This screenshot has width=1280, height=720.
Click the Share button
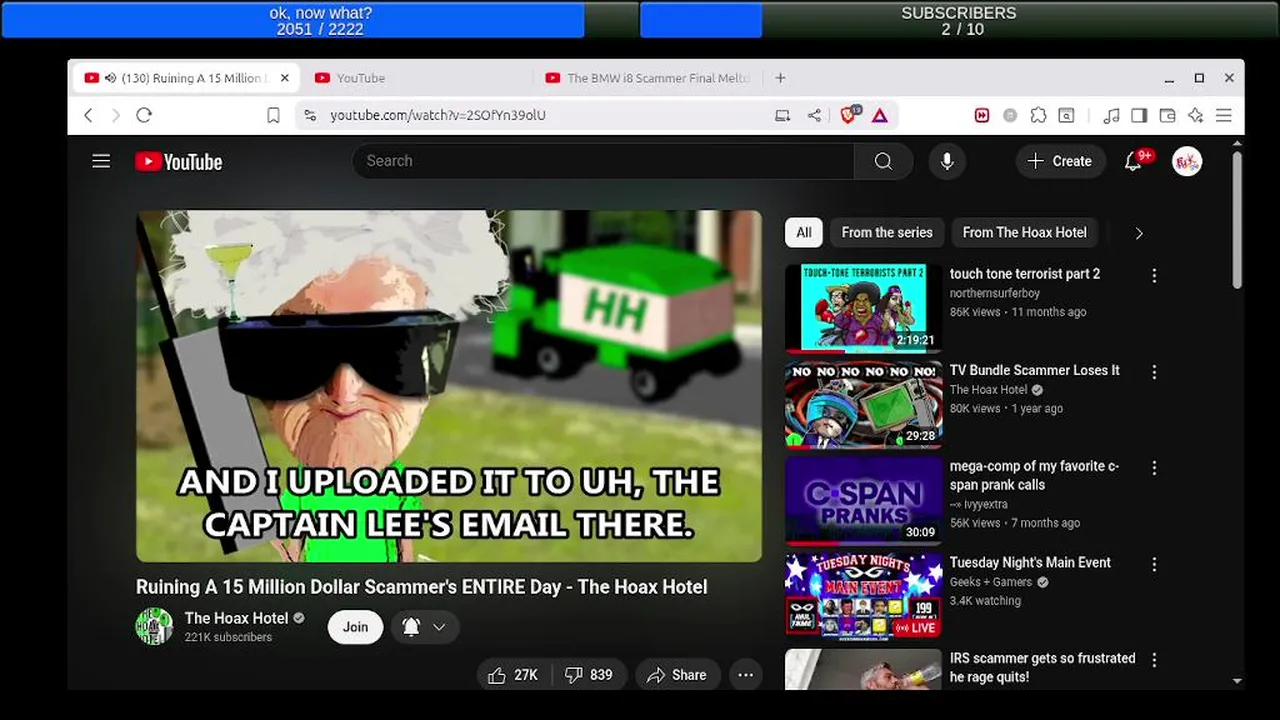[x=677, y=675]
